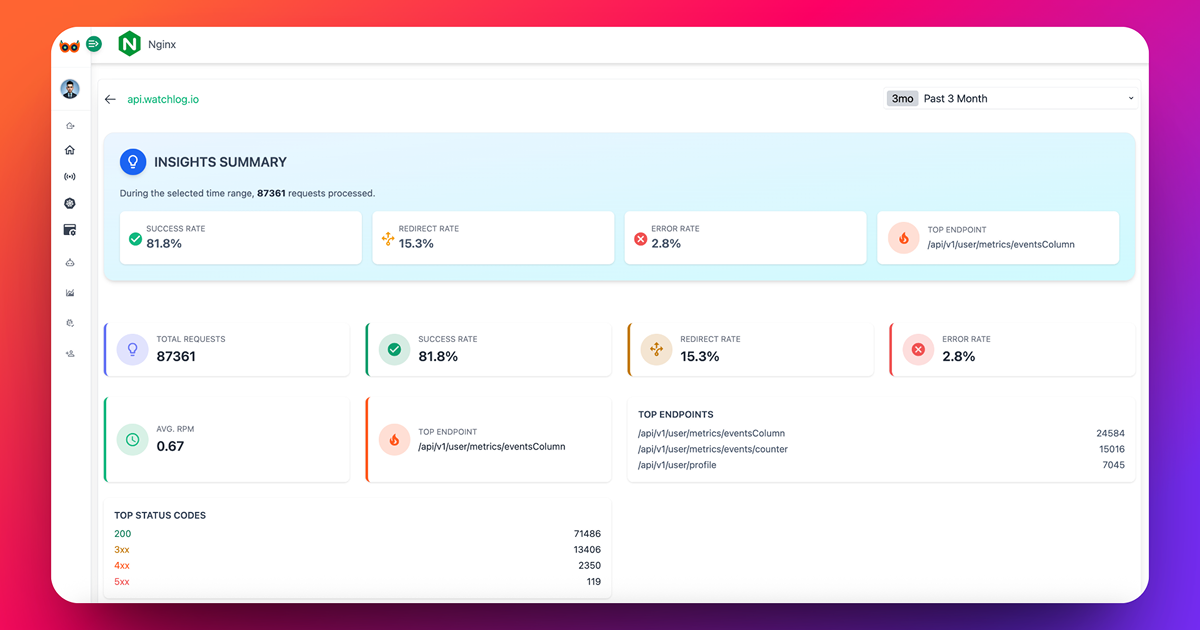Click the TOP ENDPOINTS heading
Viewport: 1200px width, 630px height.
pos(676,414)
